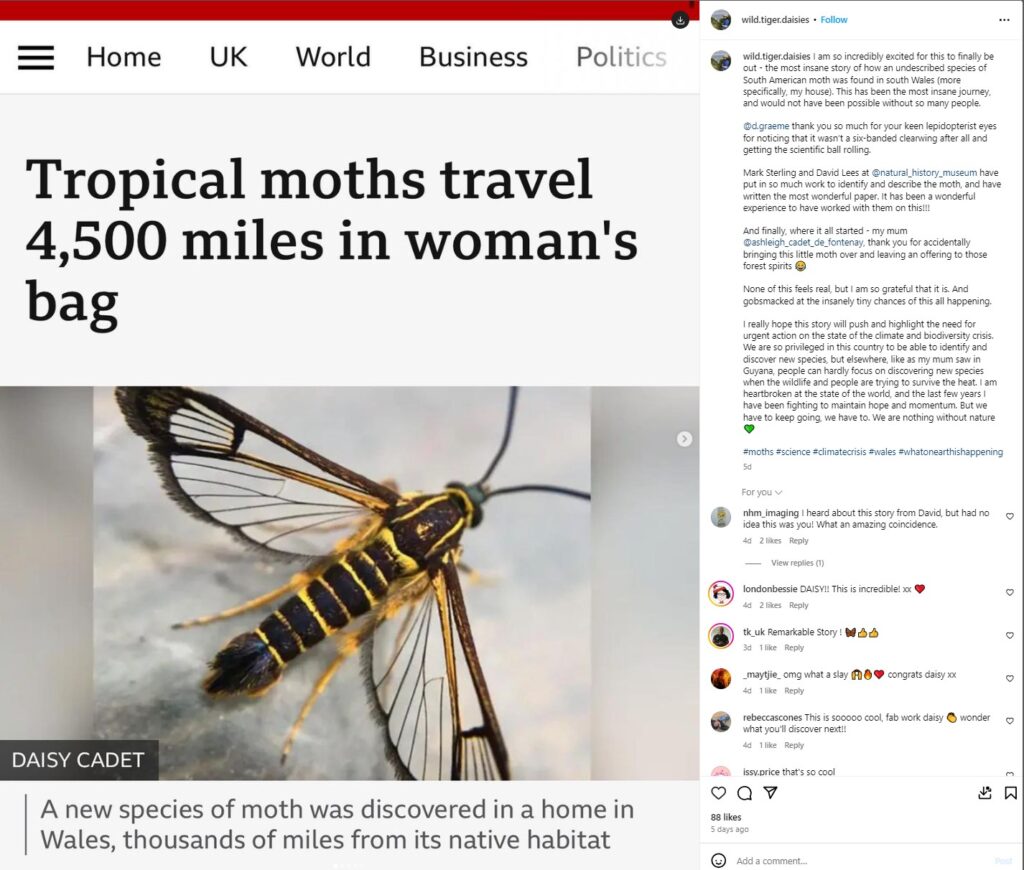Screen dimensions: 1024x870
Task: Open the three-dots more options menu
Action: click(x=1004, y=20)
